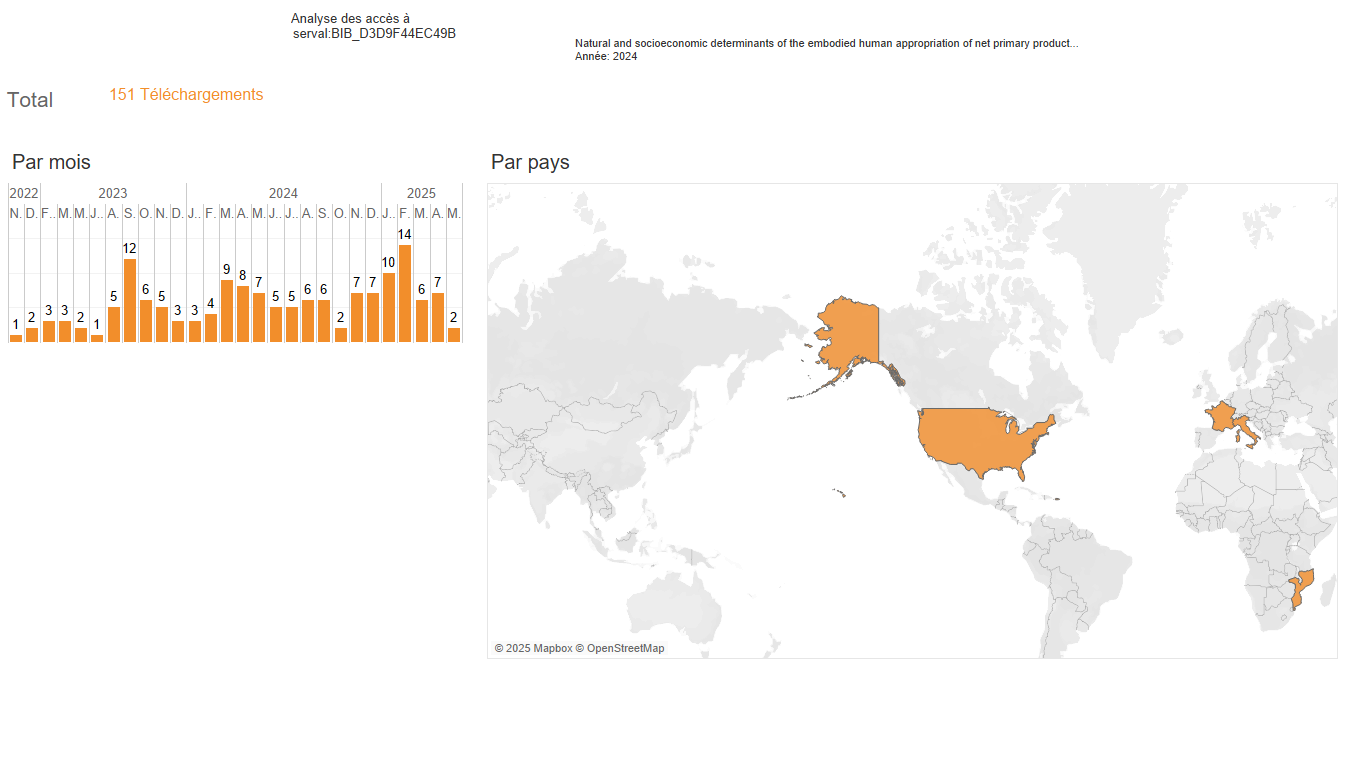Select the April 2024 bar labeled 8

[243, 314]
